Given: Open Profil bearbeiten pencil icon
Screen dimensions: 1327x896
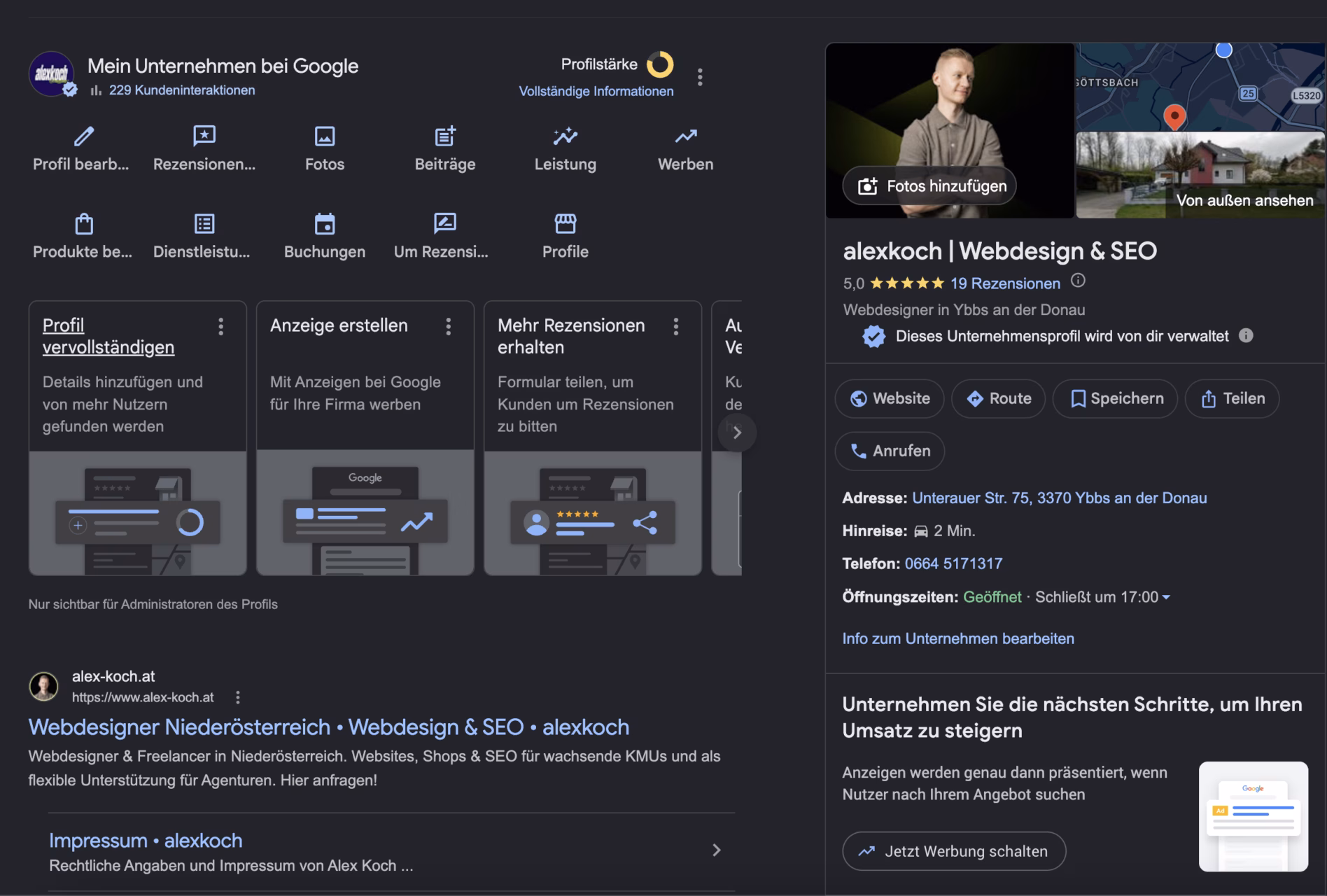Looking at the screenshot, I should (83, 136).
